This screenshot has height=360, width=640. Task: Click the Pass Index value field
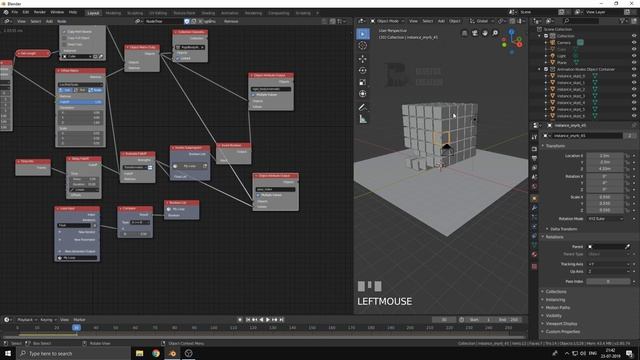(608, 281)
